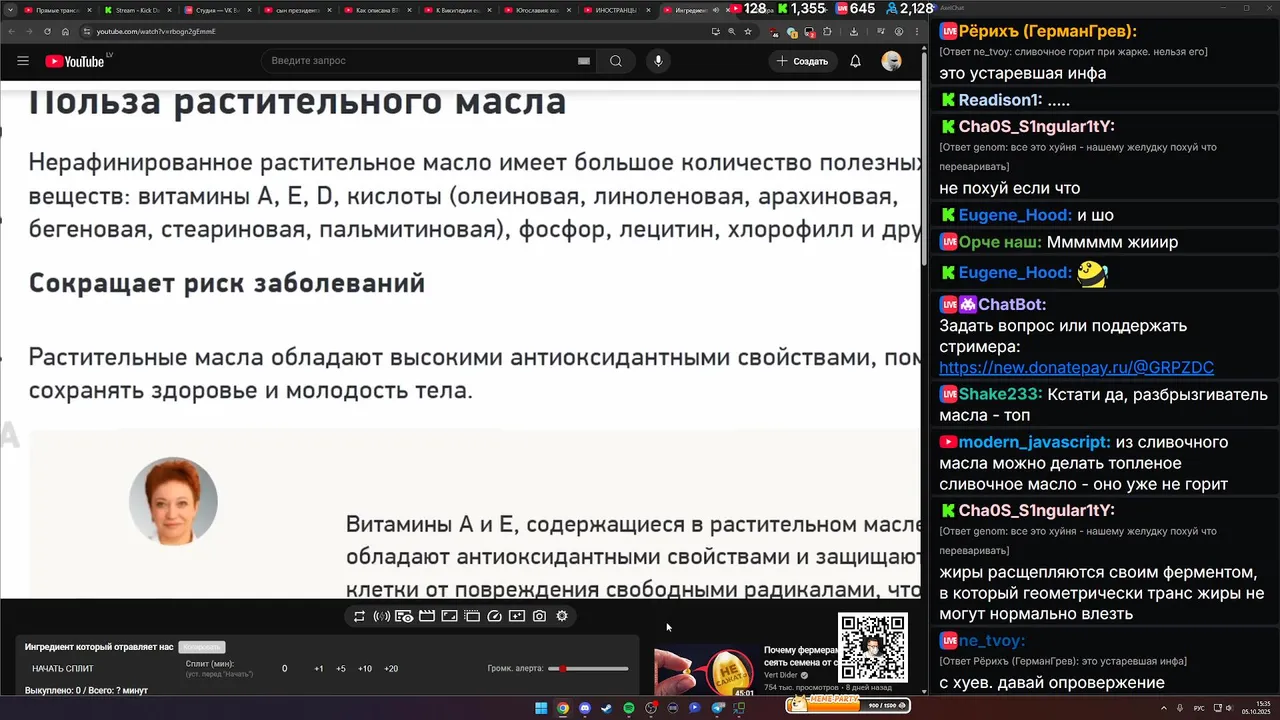Click the fullscreen-frame icon in player toolbar

click(449, 616)
